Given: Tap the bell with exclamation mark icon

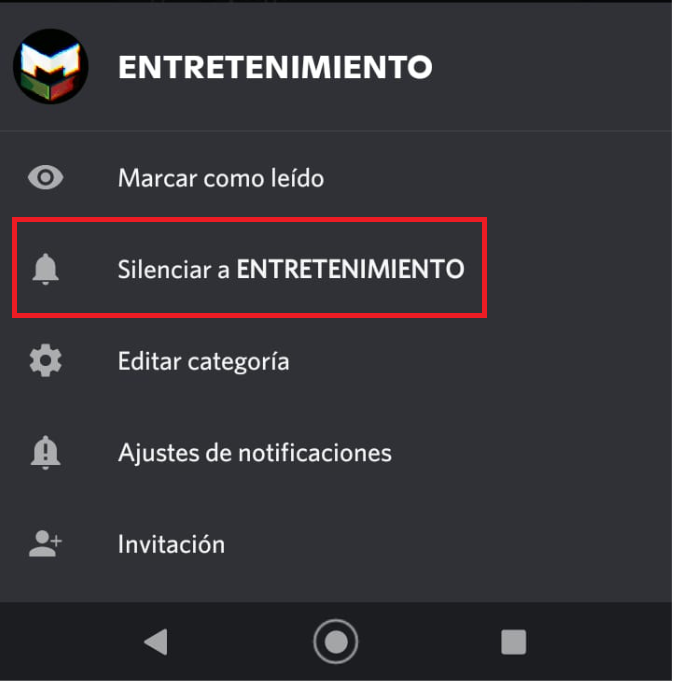Looking at the screenshot, I should pos(45,452).
